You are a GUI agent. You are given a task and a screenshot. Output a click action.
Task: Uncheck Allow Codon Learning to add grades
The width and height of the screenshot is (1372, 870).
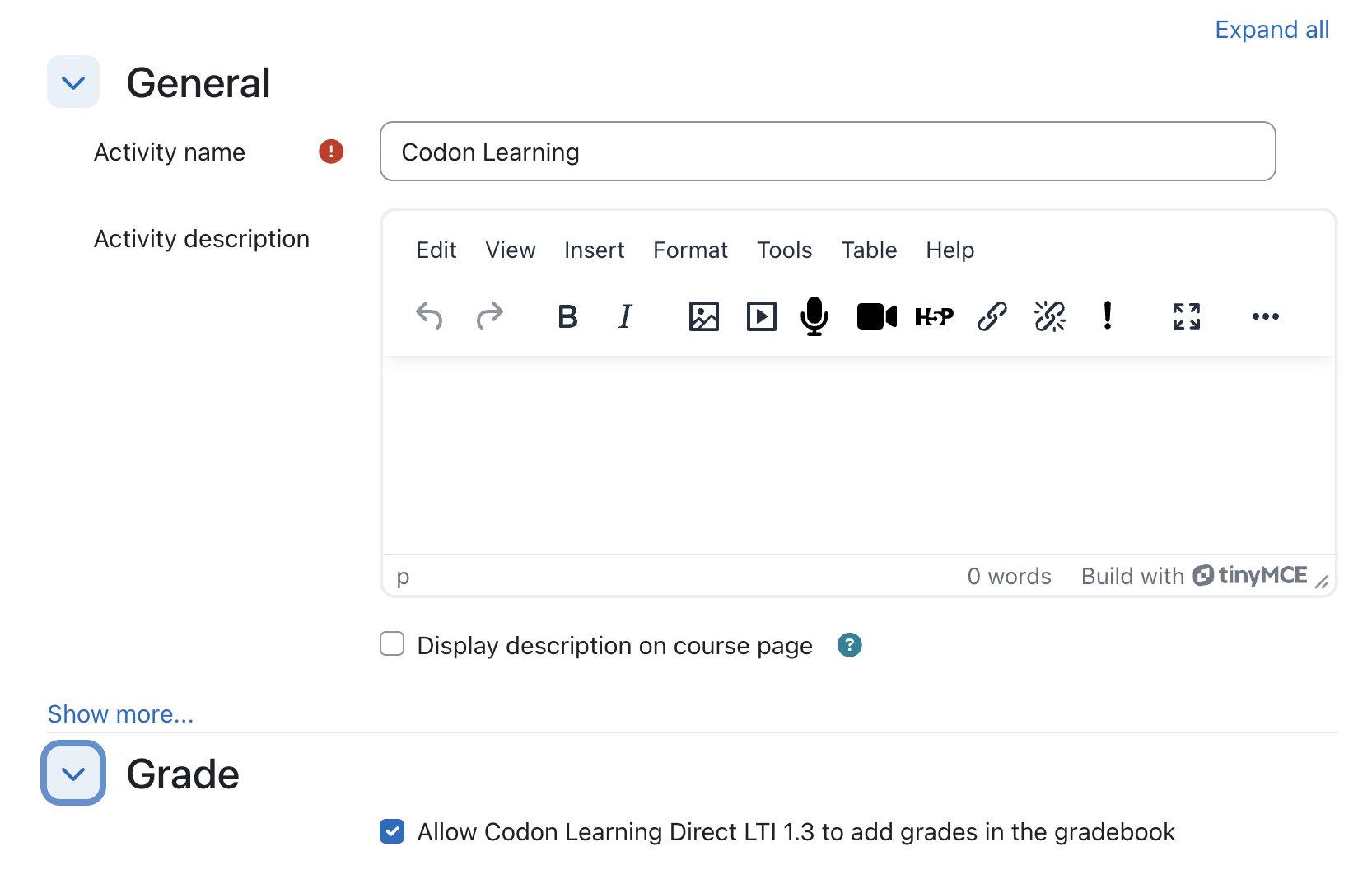click(392, 831)
